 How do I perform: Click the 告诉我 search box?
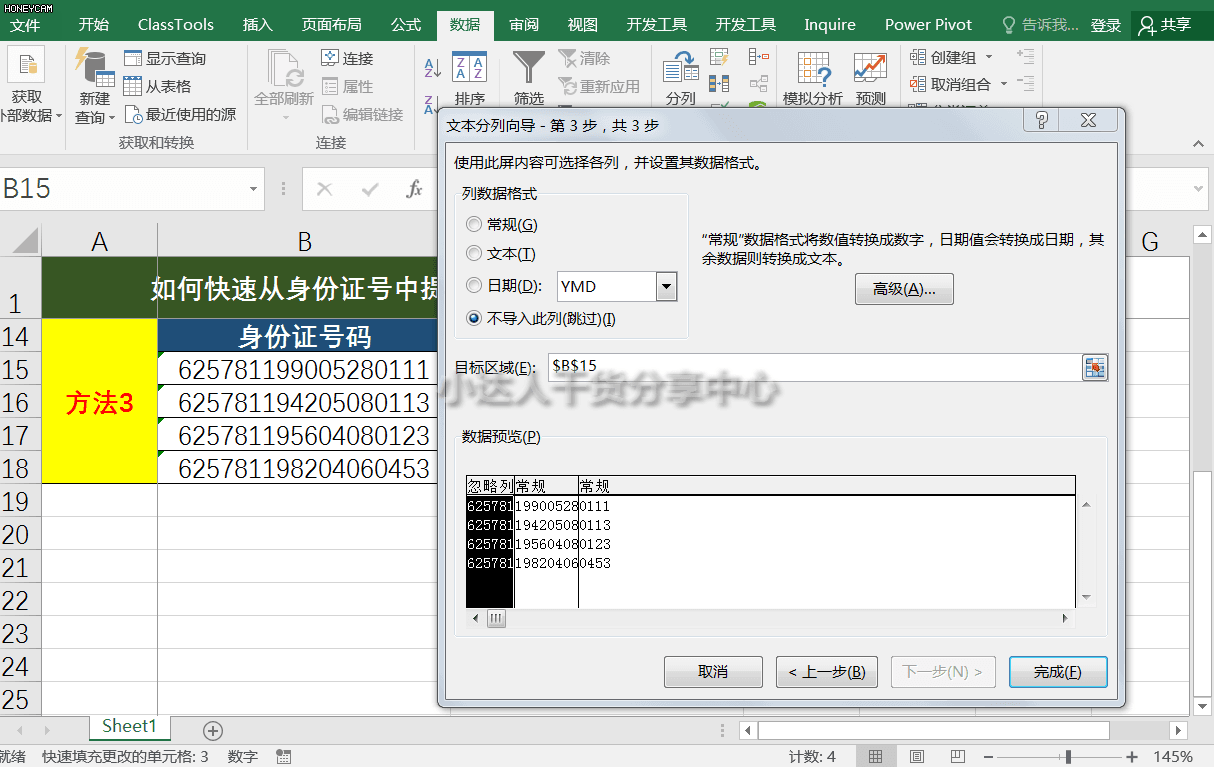[1040, 25]
